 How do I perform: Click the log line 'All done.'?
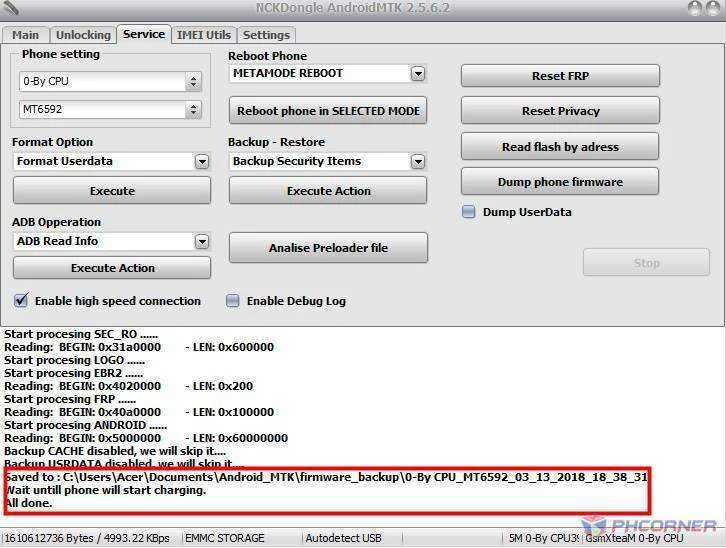28,503
